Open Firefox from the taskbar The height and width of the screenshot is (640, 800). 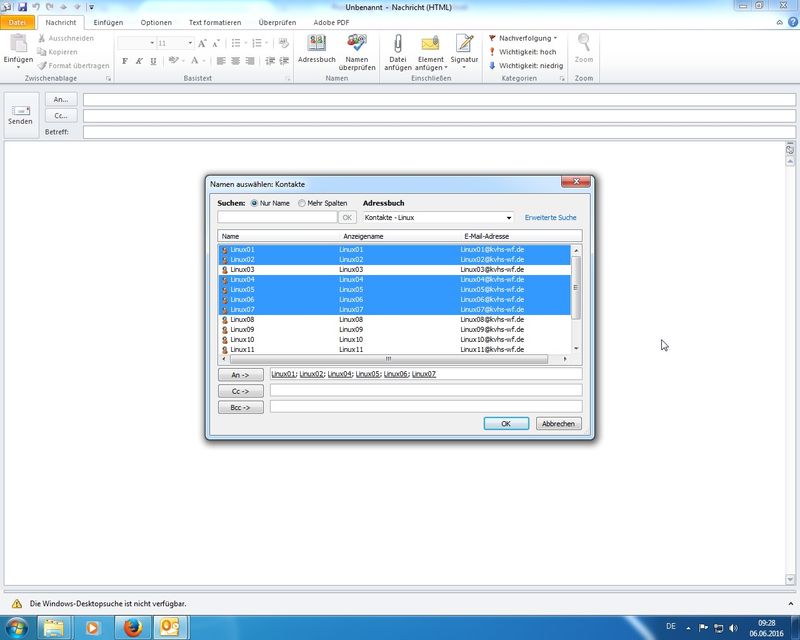(x=129, y=627)
